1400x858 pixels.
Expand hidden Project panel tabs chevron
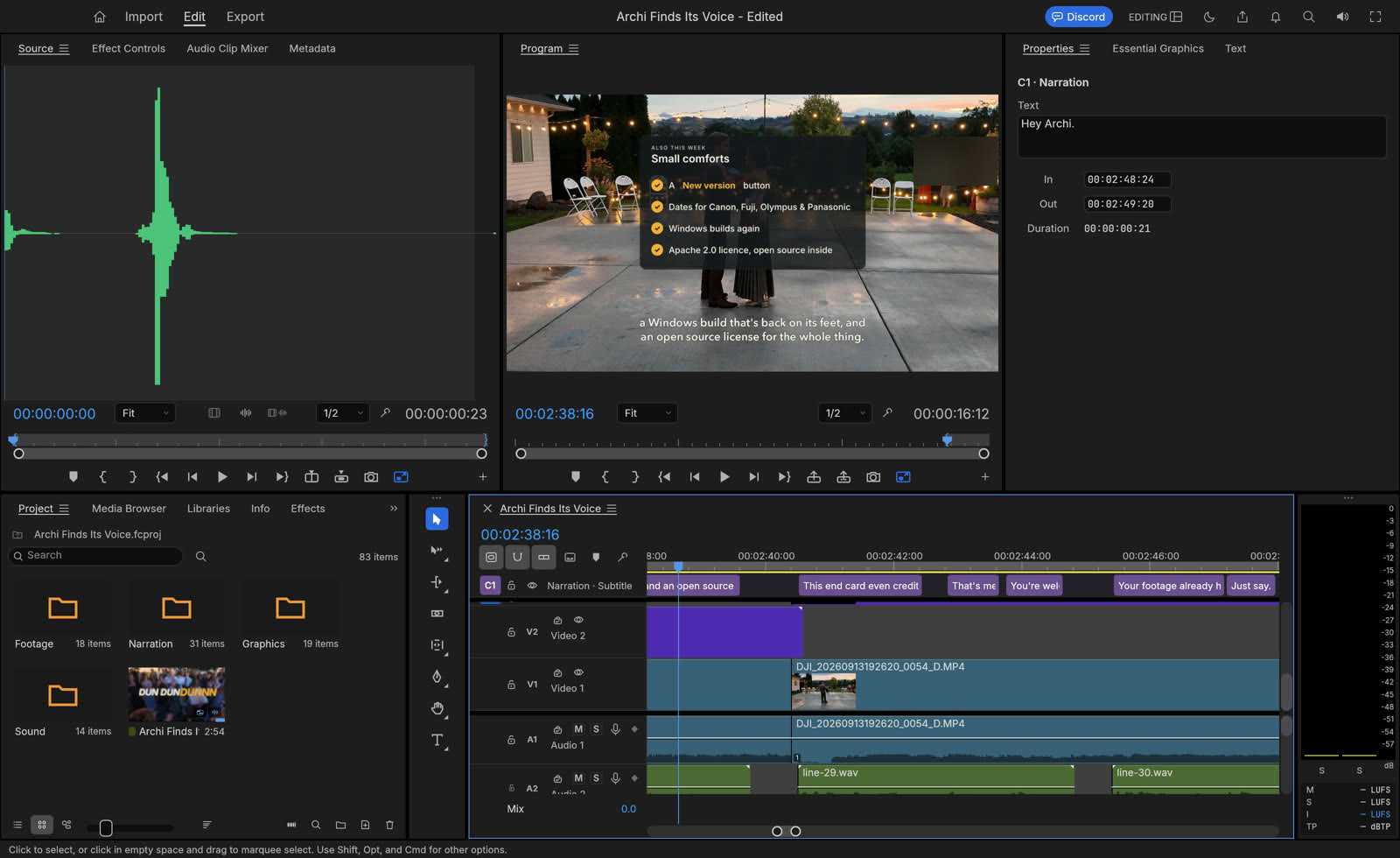point(394,509)
